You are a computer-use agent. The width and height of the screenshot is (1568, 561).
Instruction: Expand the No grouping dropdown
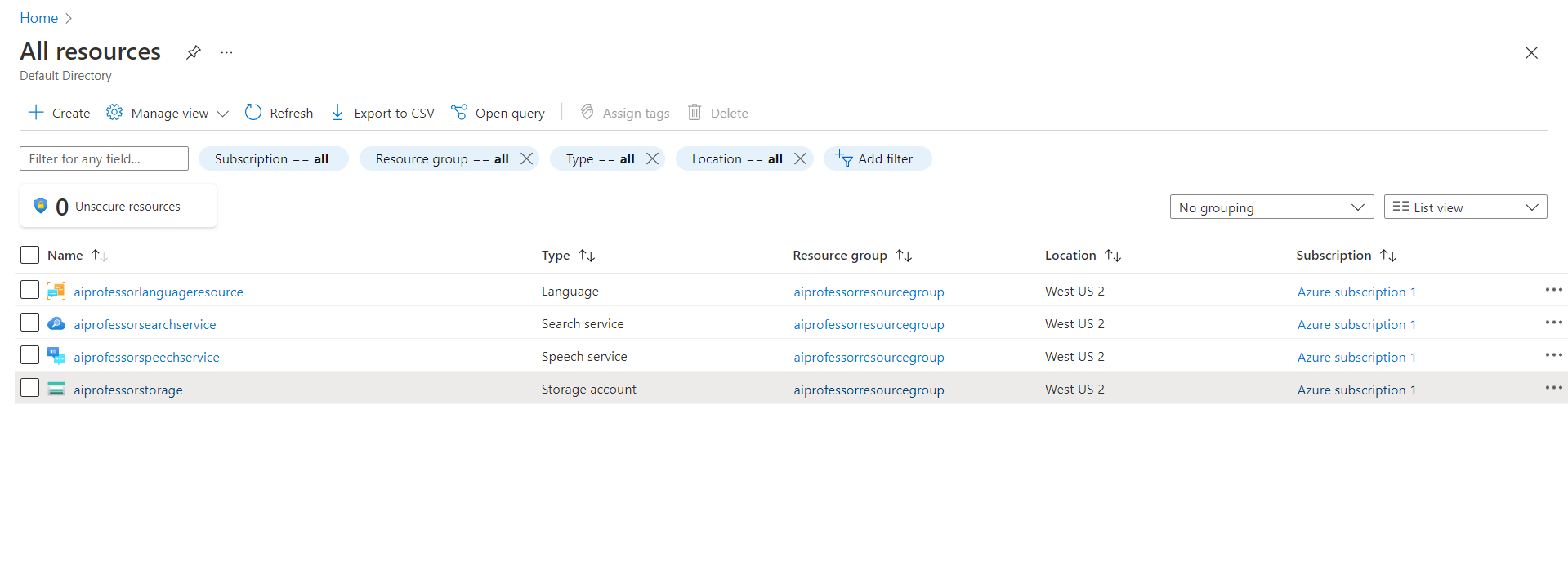click(1271, 207)
